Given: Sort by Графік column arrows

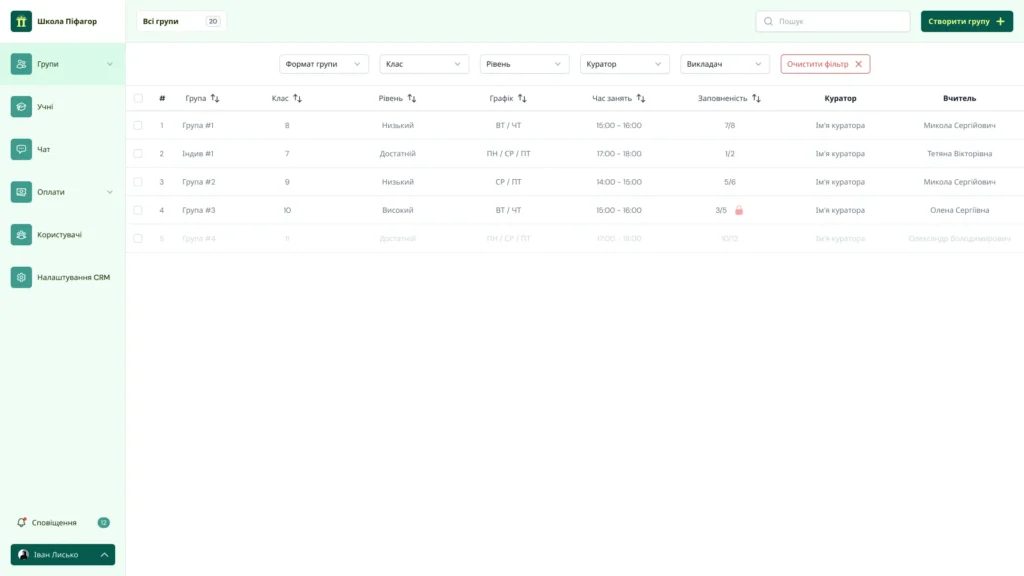Looking at the screenshot, I should (x=522, y=99).
